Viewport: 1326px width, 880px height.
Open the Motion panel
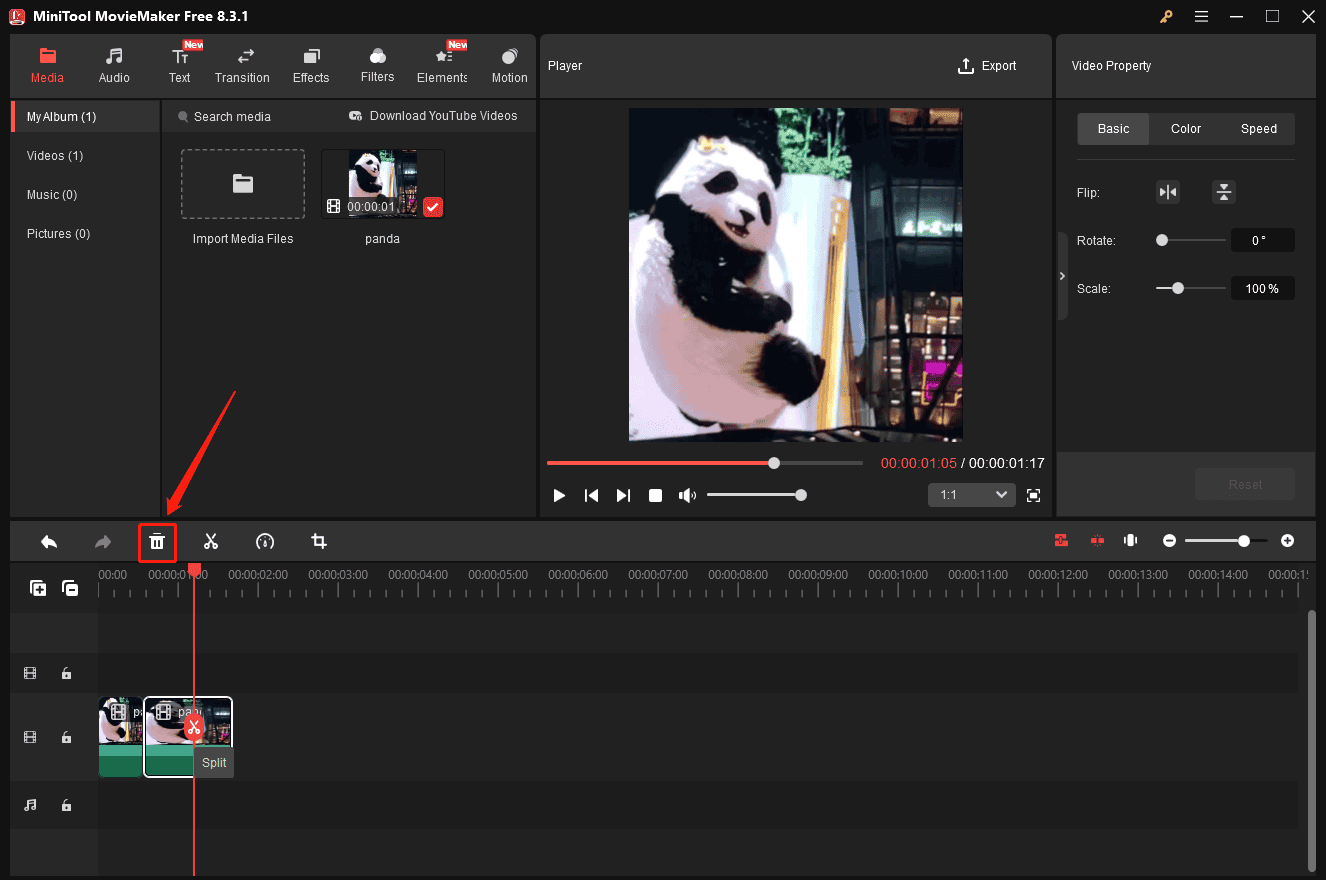pyautogui.click(x=509, y=65)
